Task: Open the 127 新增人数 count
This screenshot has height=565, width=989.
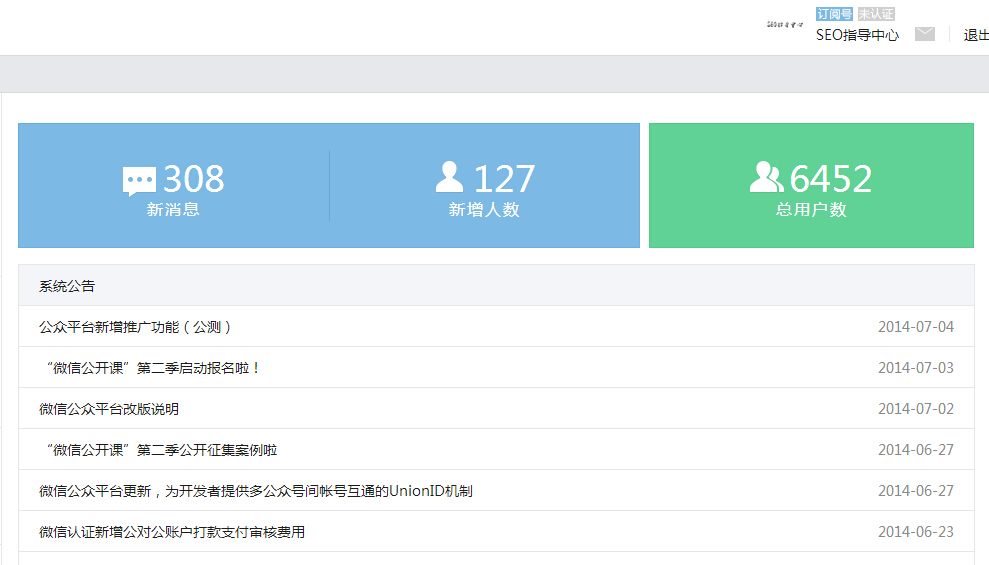Action: (504, 180)
